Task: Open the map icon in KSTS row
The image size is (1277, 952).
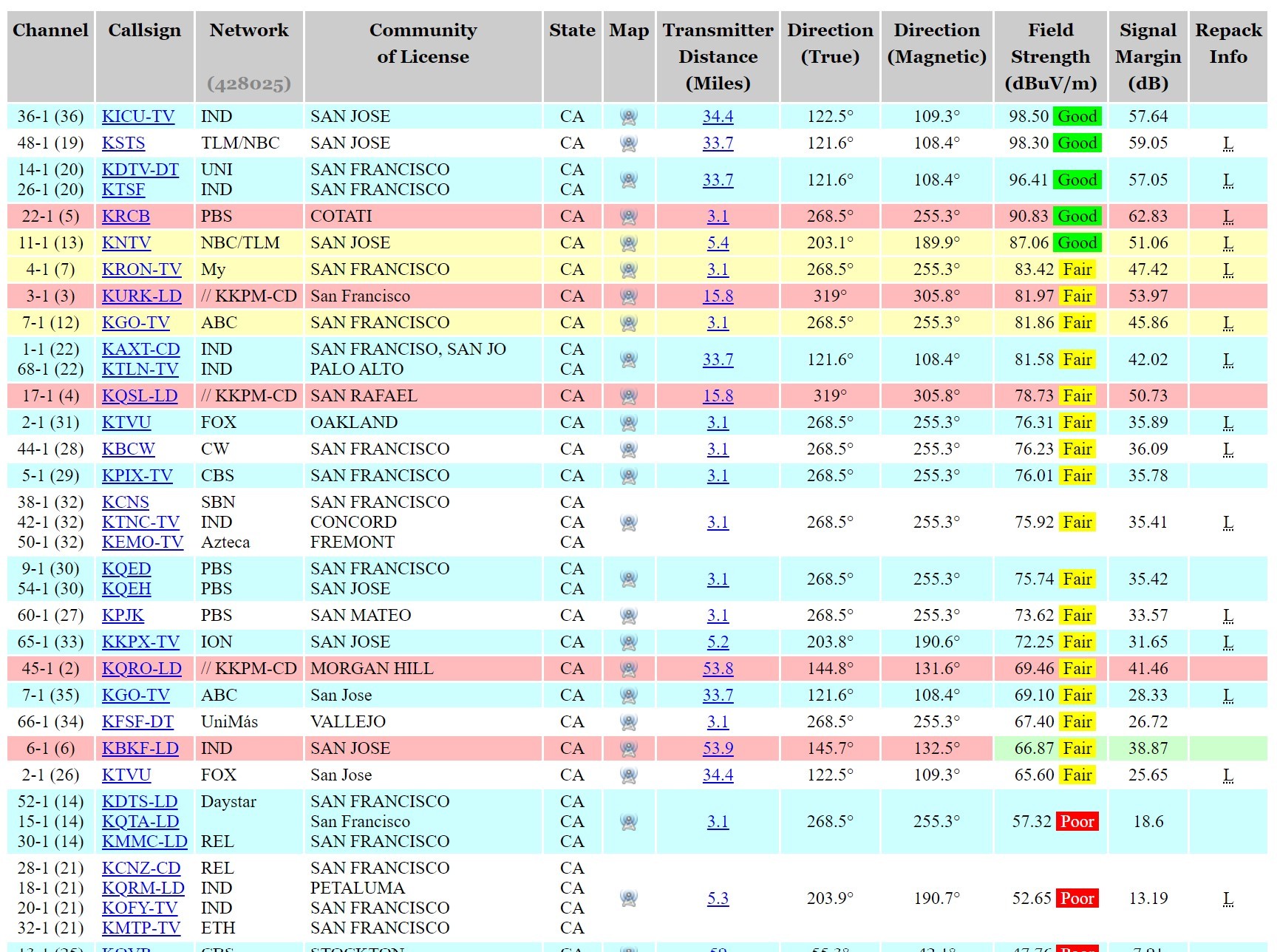Action: coord(629,143)
